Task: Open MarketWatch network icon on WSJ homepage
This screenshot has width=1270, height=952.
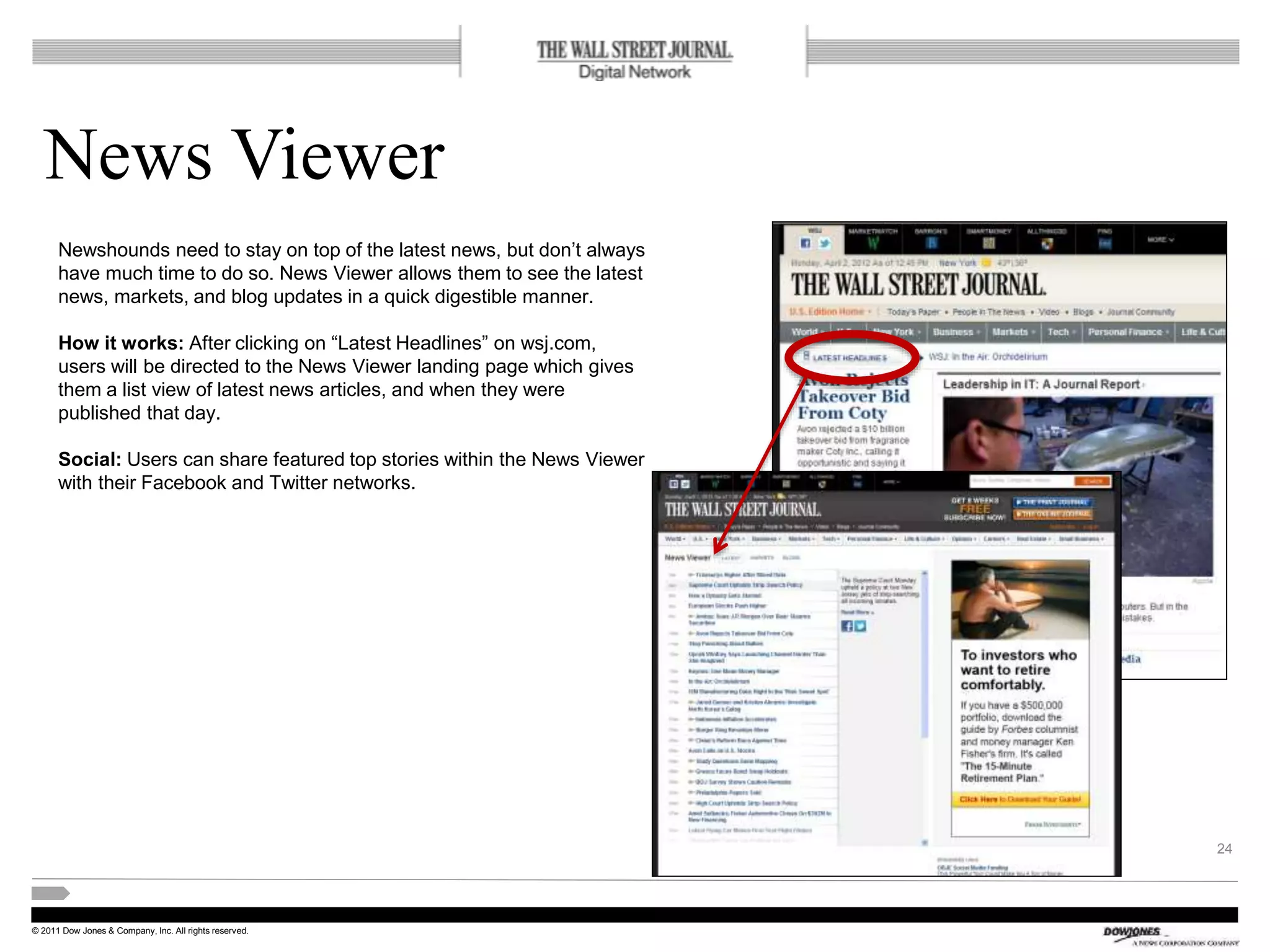Action: (873, 244)
